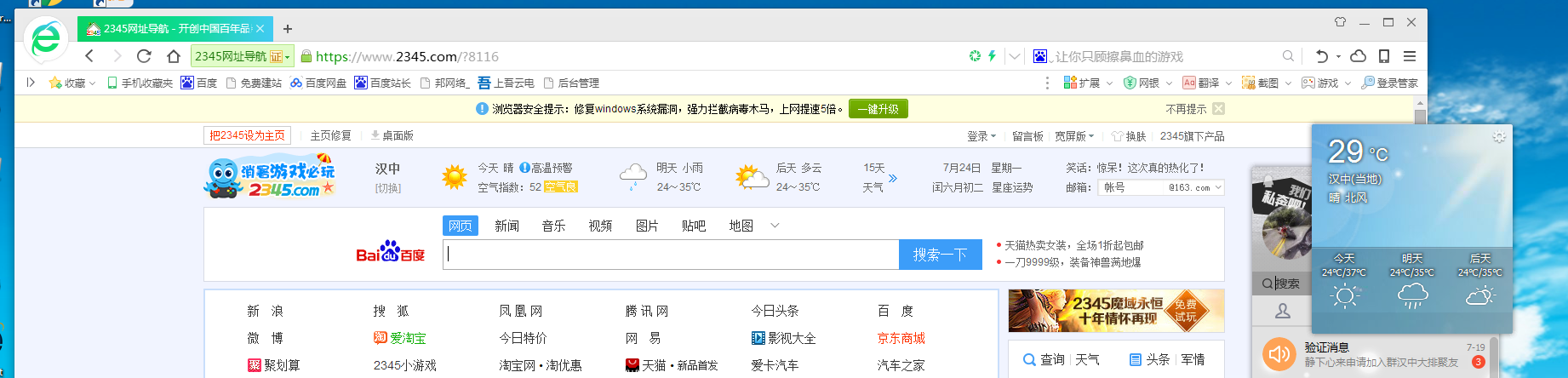
Task: Select the 网页 search tab
Action: pos(461,226)
